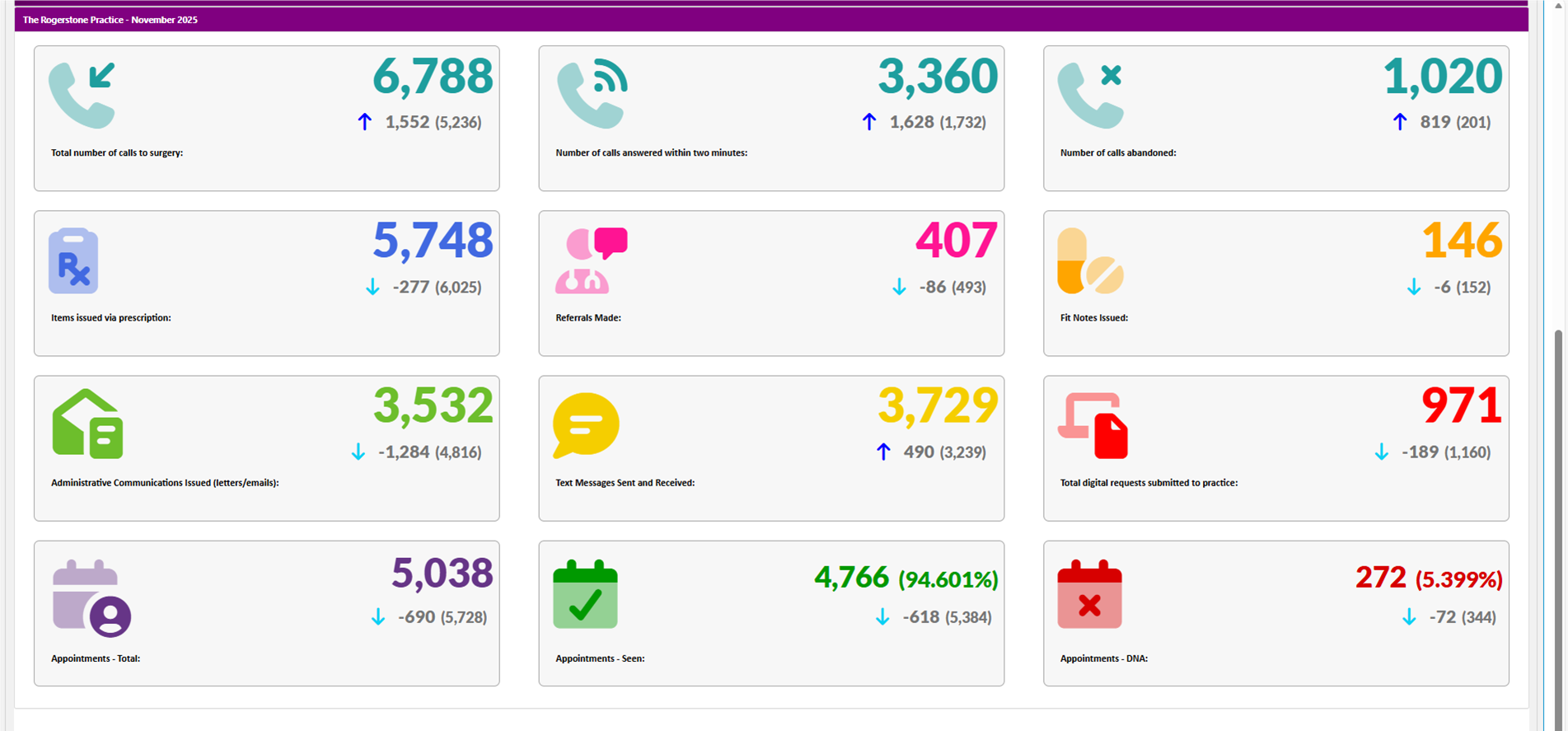Click the purple appointments total calendar icon
The width and height of the screenshot is (1568, 731).
(91, 597)
